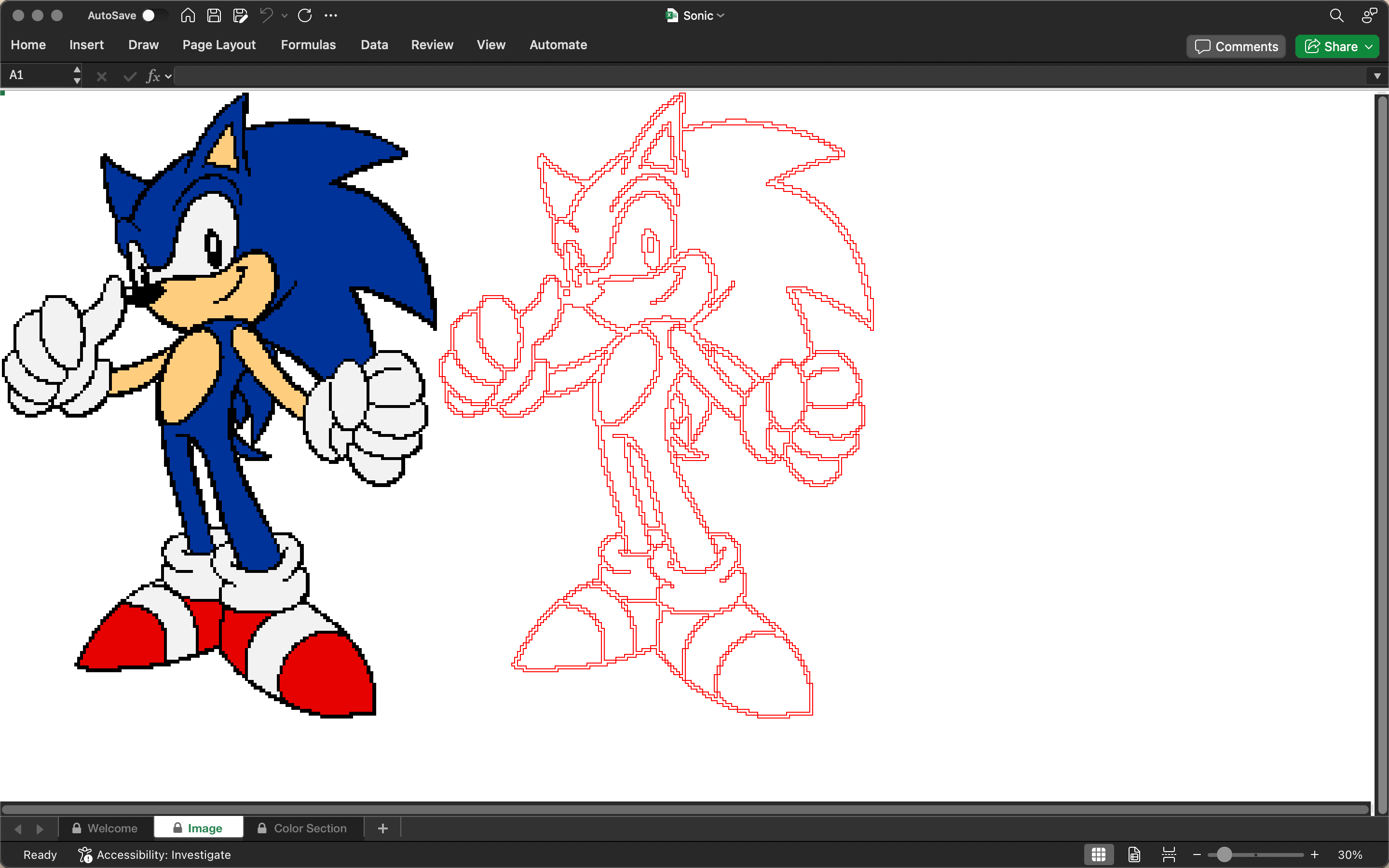Click the Save floppy disk icon
Image resolution: width=1389 pixels, height=868 pixels.
click(214, 15)
